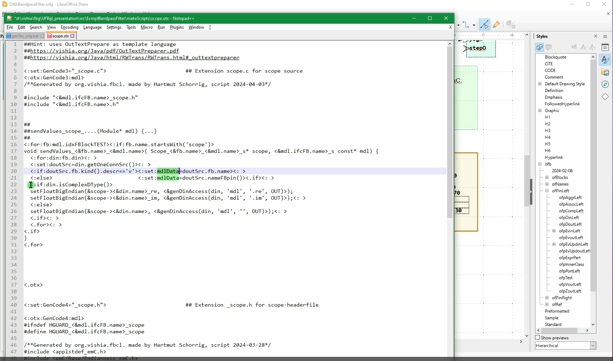Expand the Graphic style node

(540, 111)
